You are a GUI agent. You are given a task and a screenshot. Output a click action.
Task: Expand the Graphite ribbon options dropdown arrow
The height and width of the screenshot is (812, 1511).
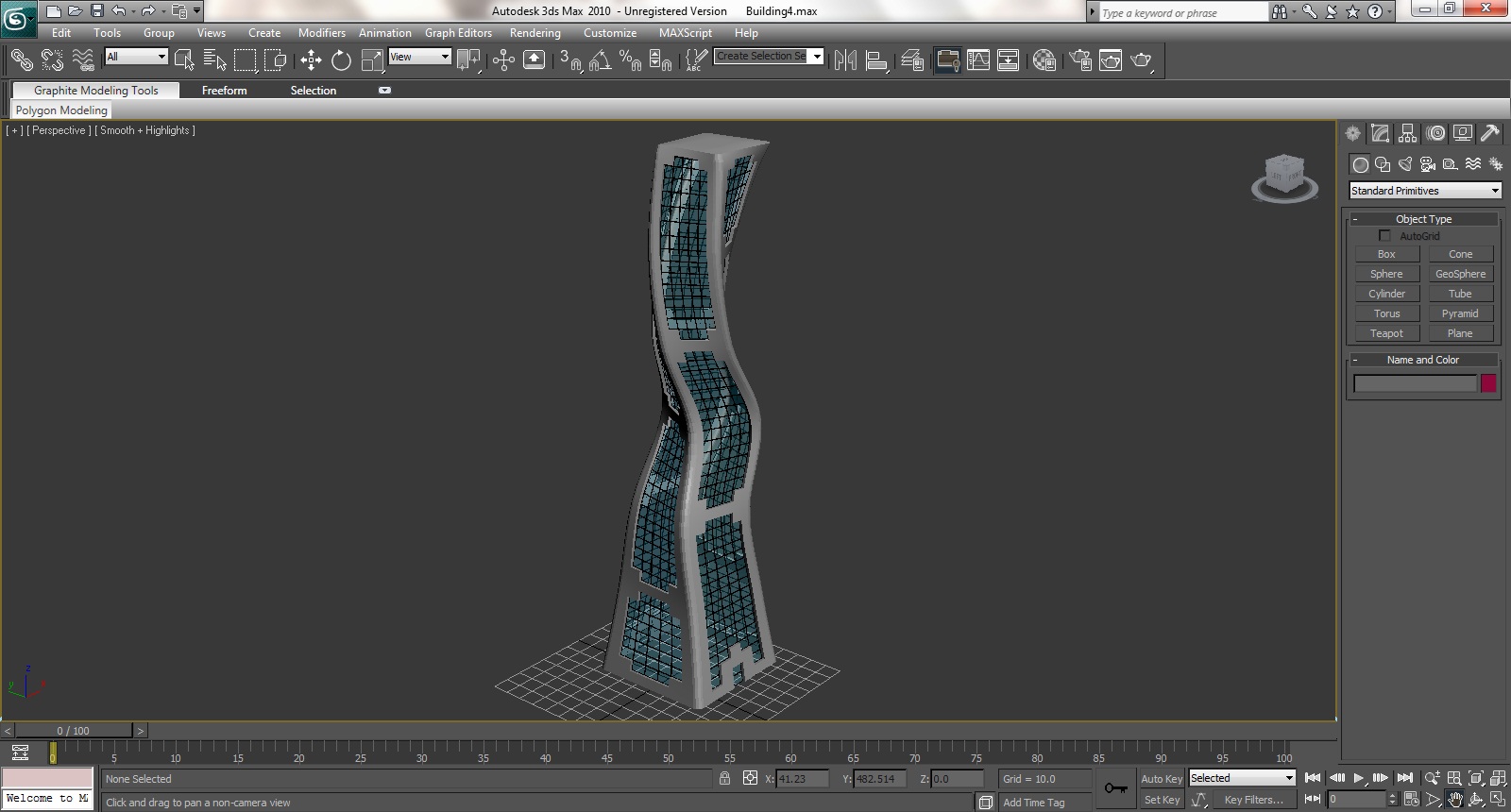tap(384, 91)
